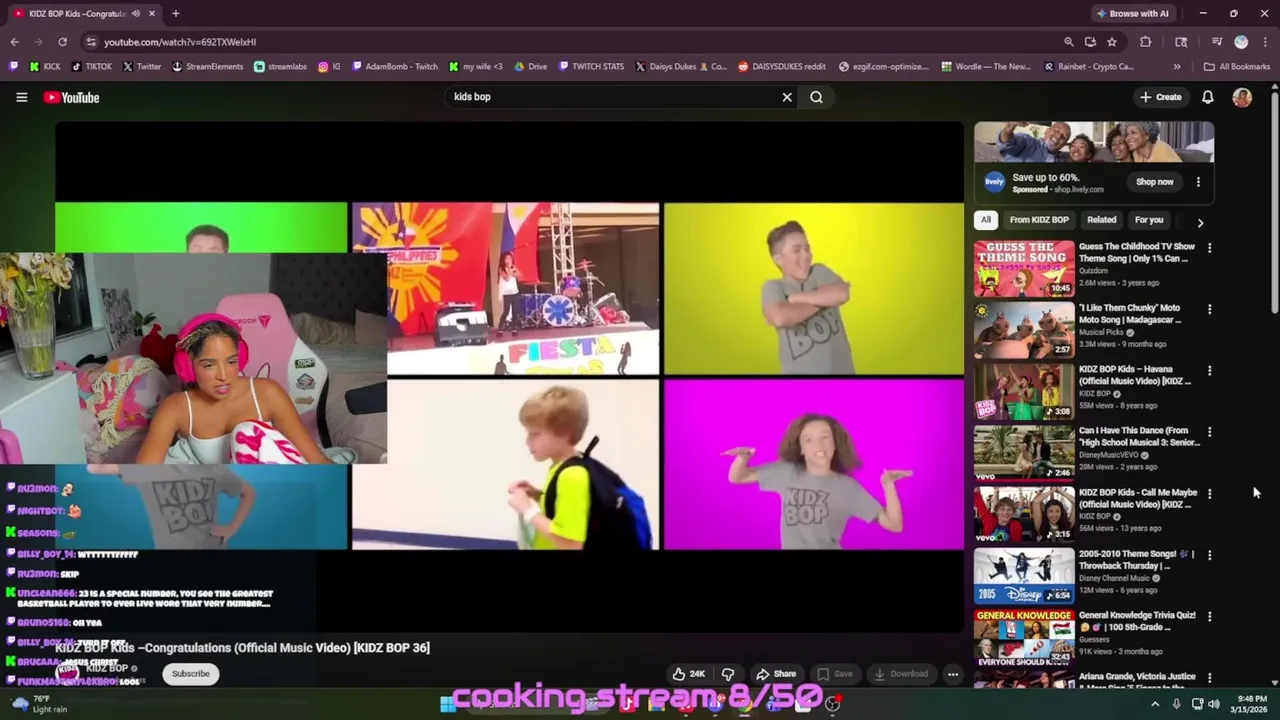Open options for the Lively sponsored ad

click(x=1198, y=182)
